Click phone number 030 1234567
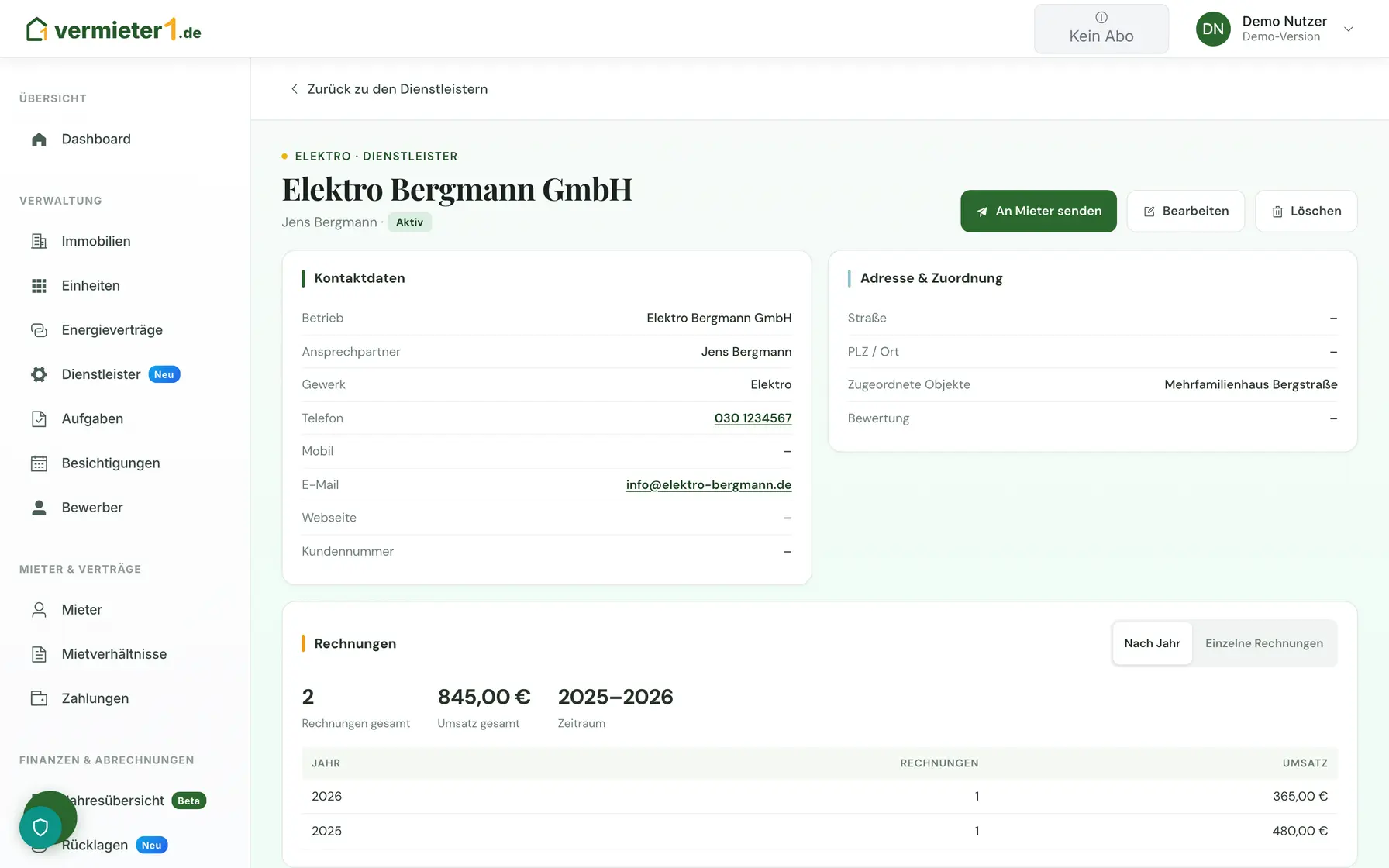Screen dimensions: 1389x868 pos(753,418)
